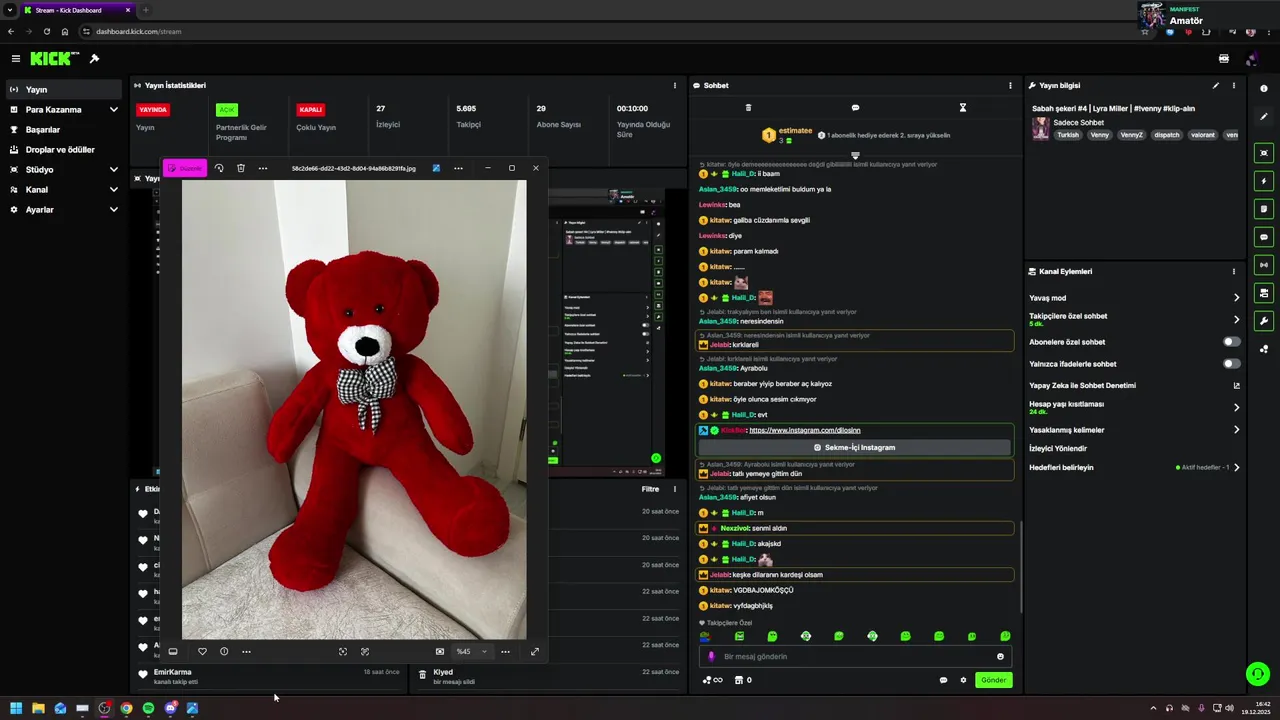Image resolution: width=1280 pixels, height=720 pixels.
Task: Open the hamburger menu next to the Kick logo
Action: tap(16, 59)
